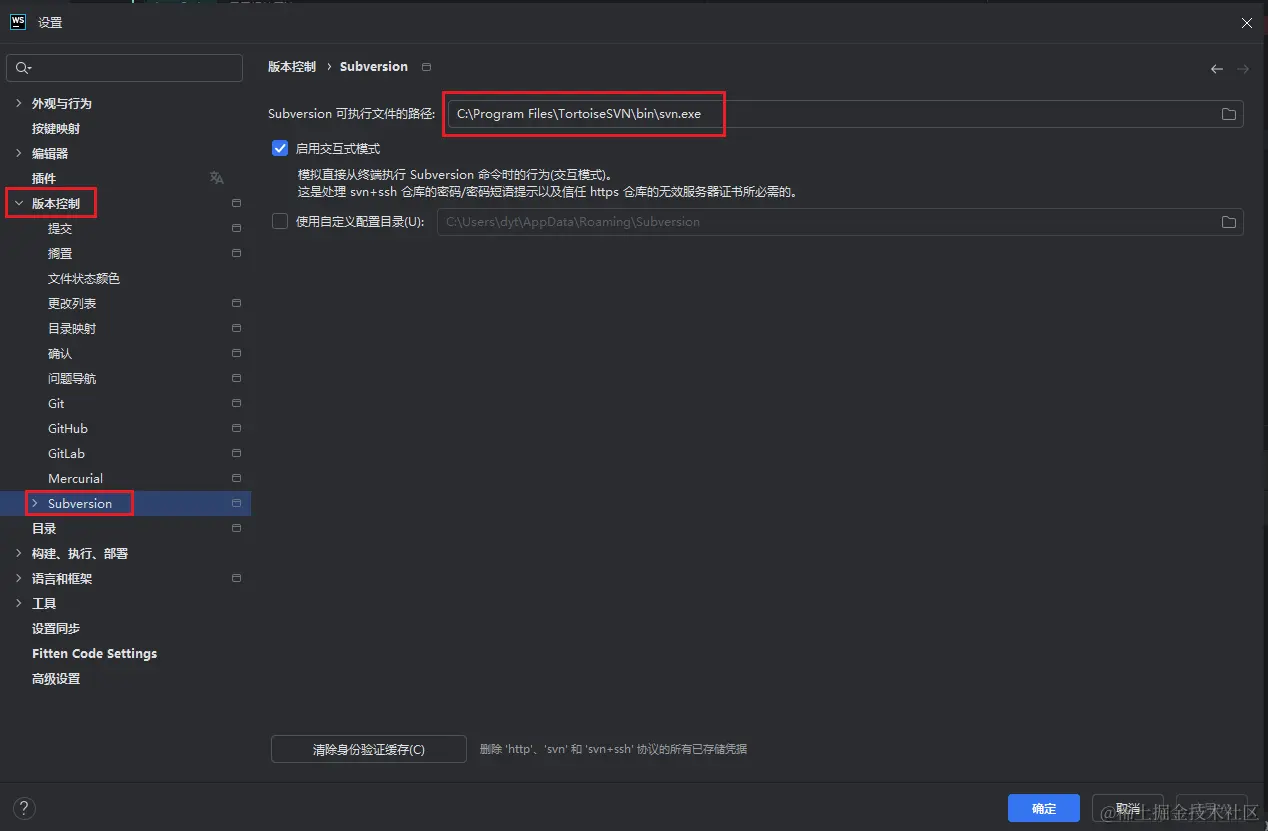The image size is (1268, 831).
Task: Close the settings dialog window
Action: (x=1247, y=22)
